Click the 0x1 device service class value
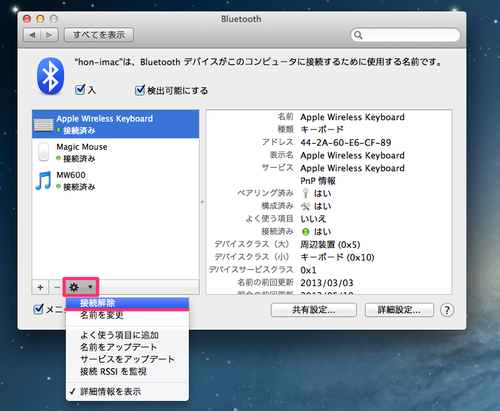This screenshot has height=411, width=500. (308, 270)
